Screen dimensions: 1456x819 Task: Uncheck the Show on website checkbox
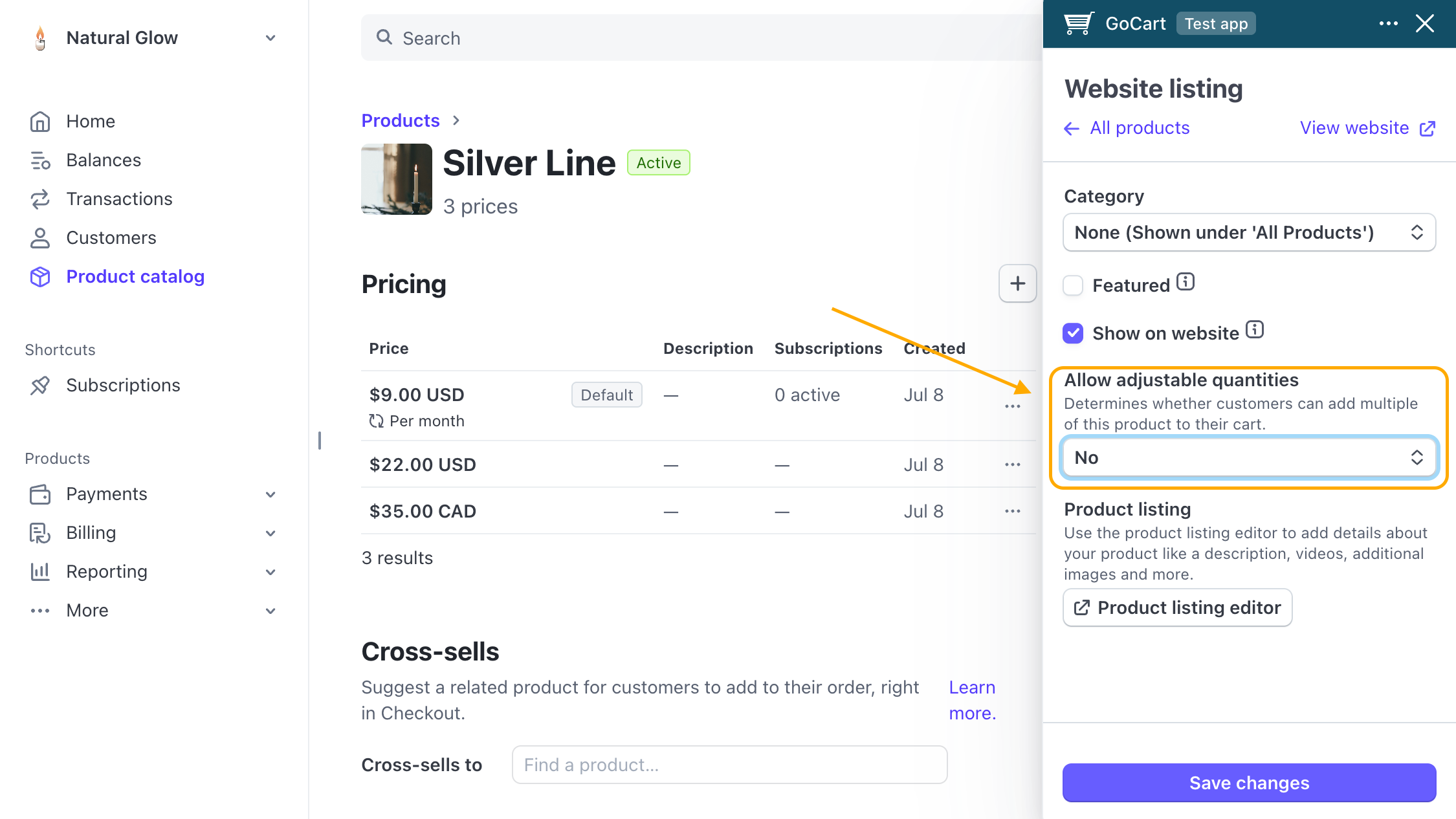pos(1073,333)
